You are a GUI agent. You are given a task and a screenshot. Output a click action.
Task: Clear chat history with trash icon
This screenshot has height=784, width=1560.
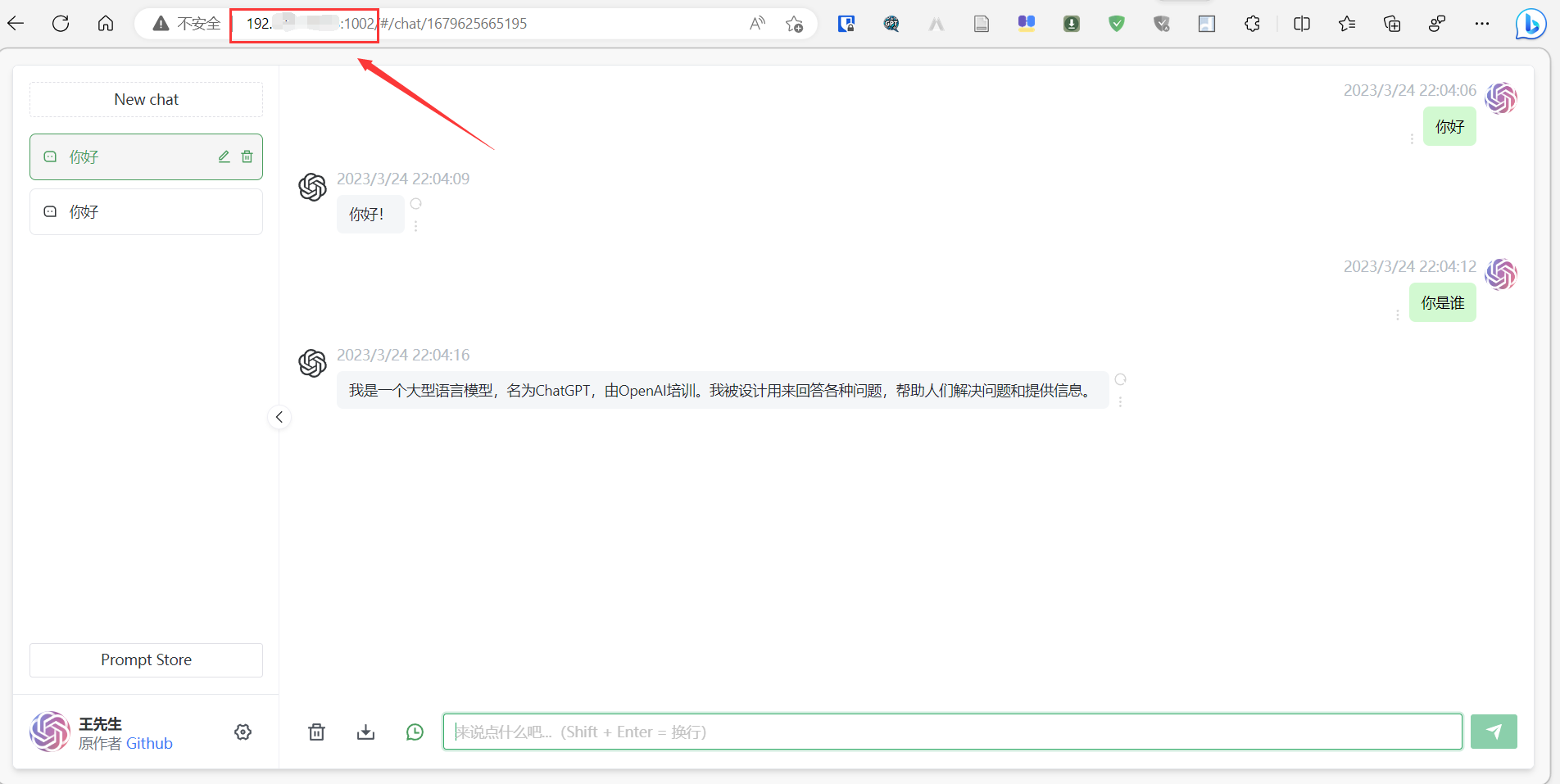pos(316,732)
